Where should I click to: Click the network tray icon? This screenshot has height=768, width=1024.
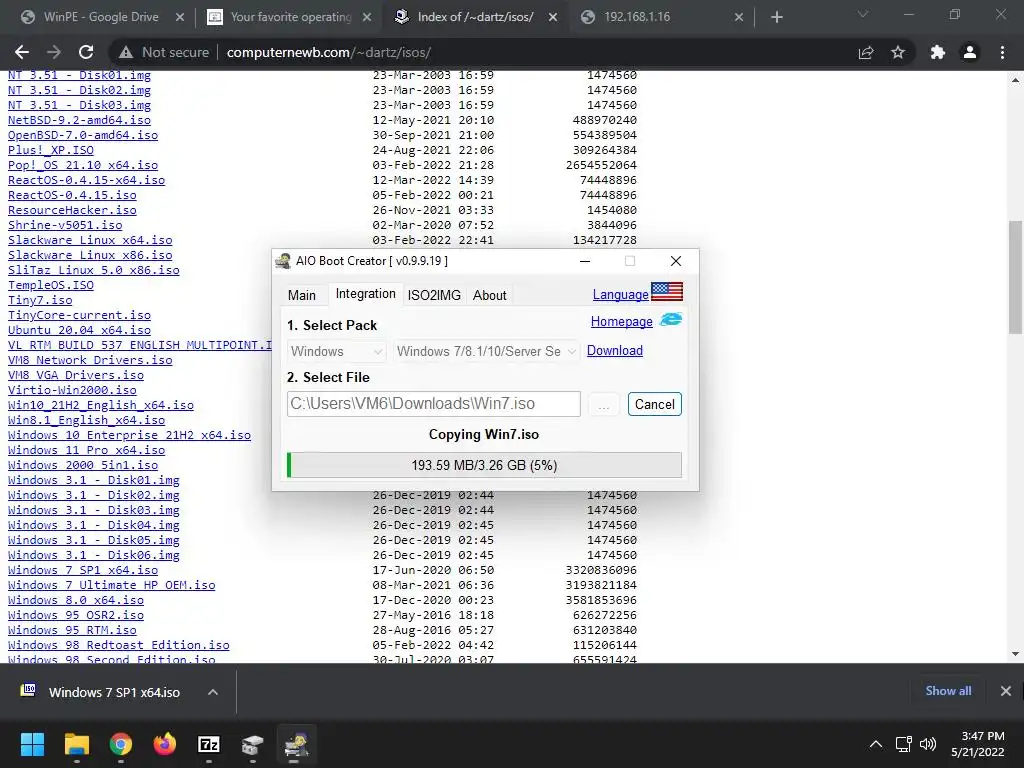pos(904,744)
